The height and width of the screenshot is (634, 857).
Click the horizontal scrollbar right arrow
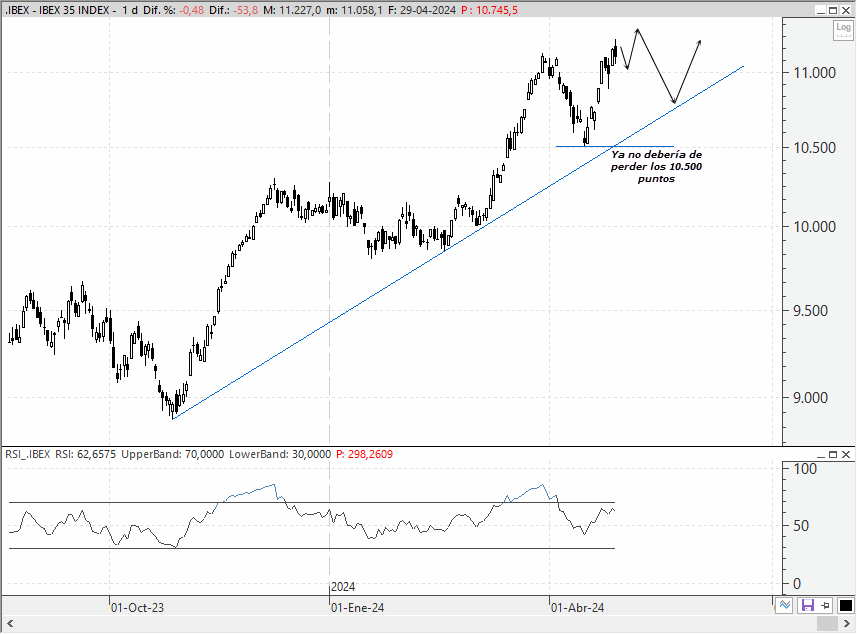coord(847,624)
